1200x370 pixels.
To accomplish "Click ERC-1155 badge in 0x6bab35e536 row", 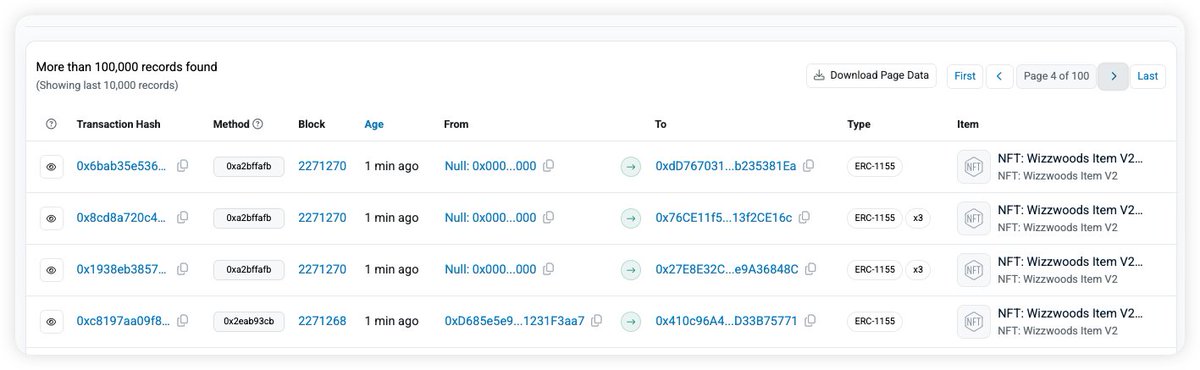I will click(x=874, y=166).
